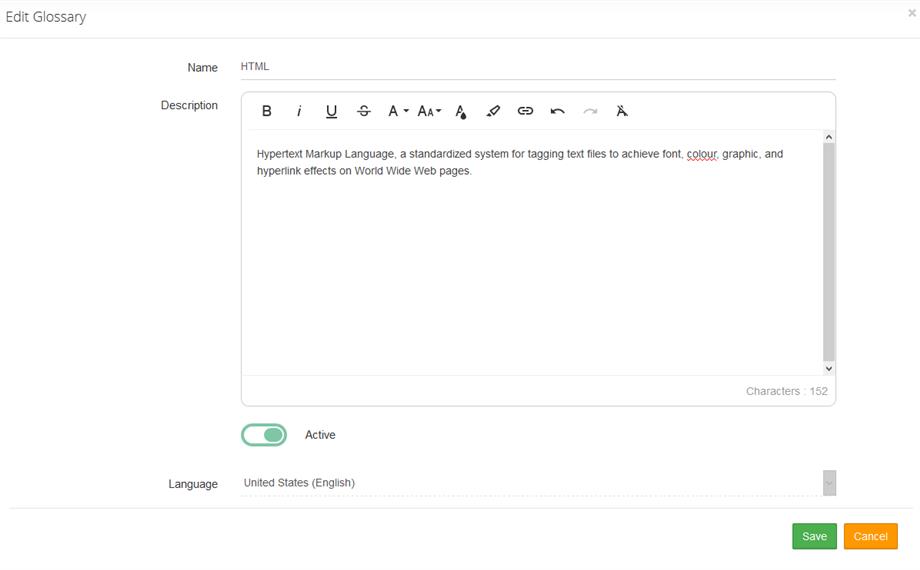Click the Name field containing HTML
Viewport: 920px width, 570px height.
pos(537,67)
